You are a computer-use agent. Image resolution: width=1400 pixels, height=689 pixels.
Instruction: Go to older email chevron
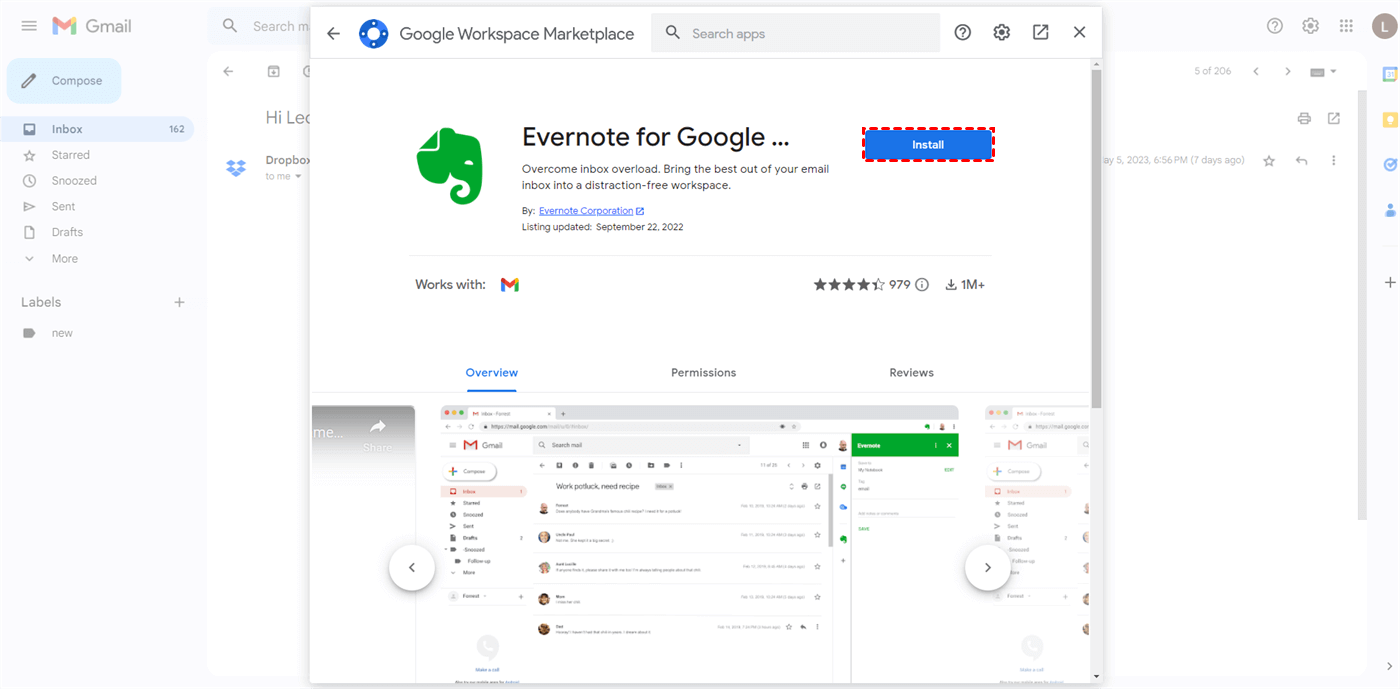click(1288, 72)
